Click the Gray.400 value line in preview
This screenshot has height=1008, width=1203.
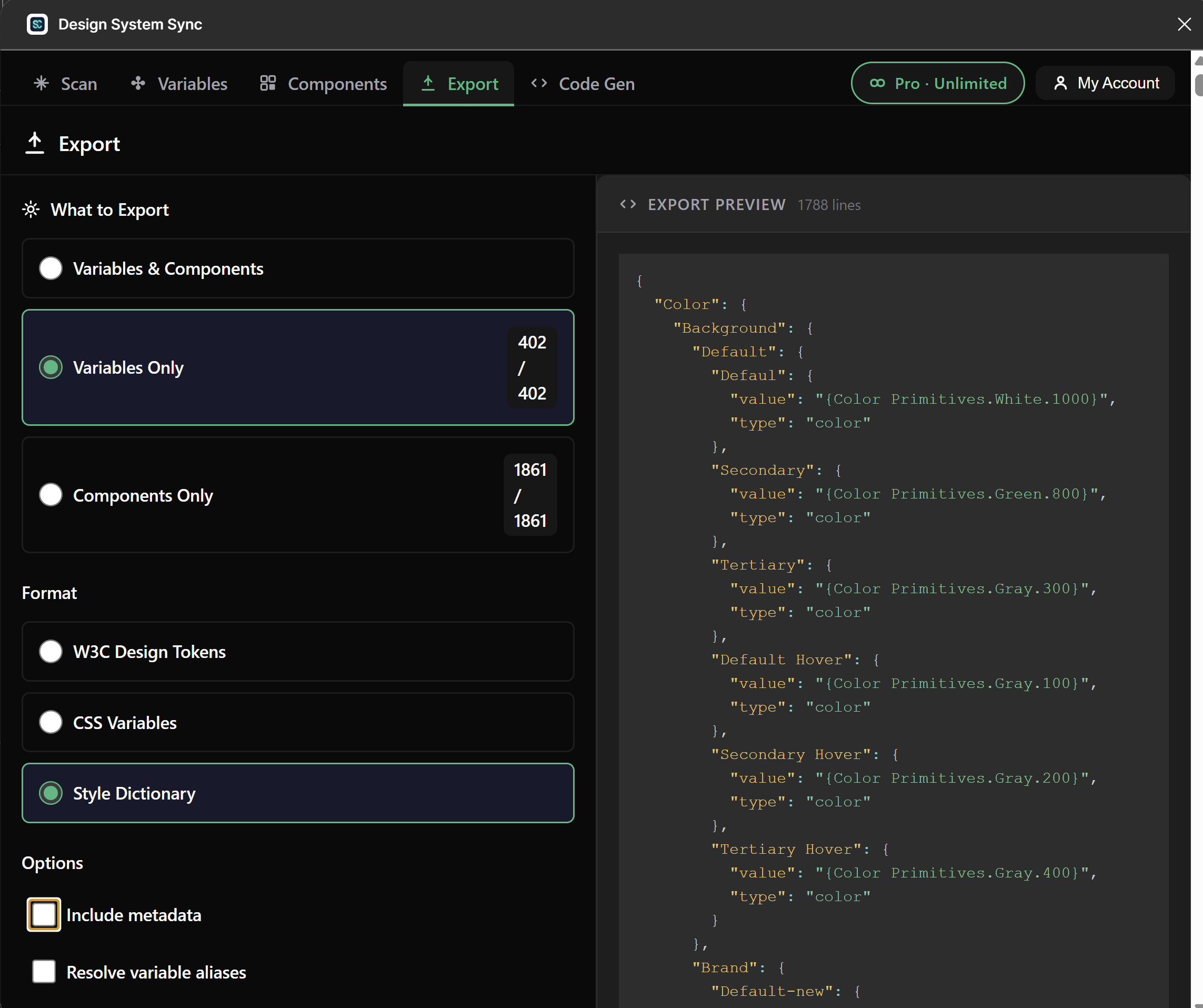click(914, 873)
